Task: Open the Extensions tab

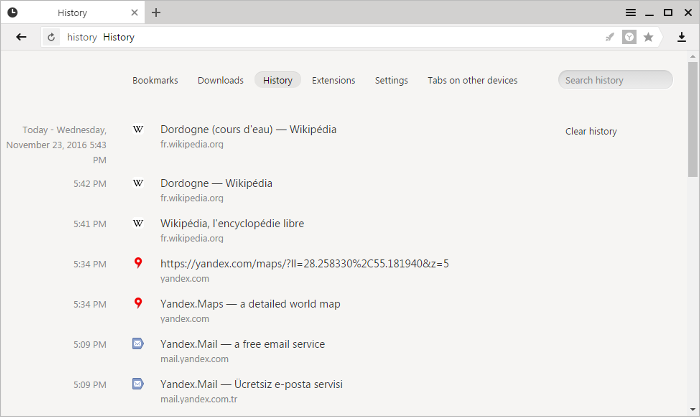Action: 333,80
